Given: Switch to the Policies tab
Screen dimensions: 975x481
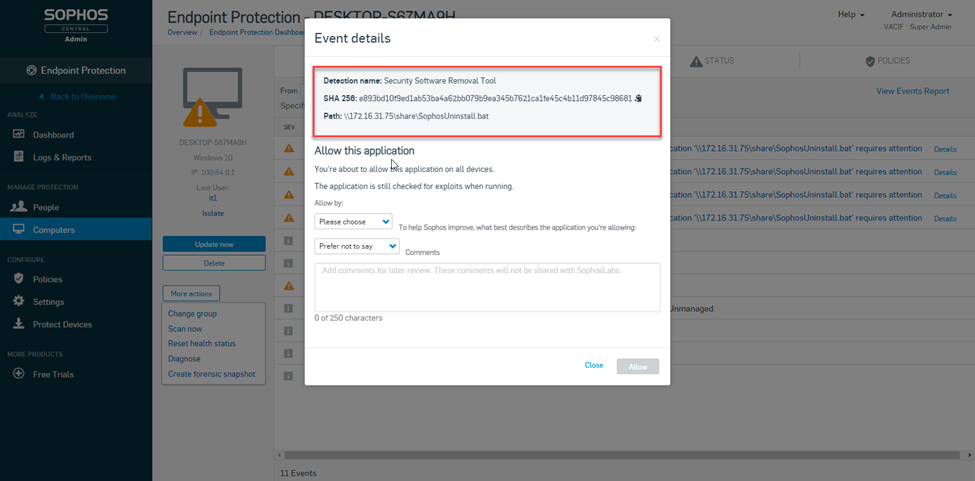Looking at the screenshot, I should pos(887,61).
